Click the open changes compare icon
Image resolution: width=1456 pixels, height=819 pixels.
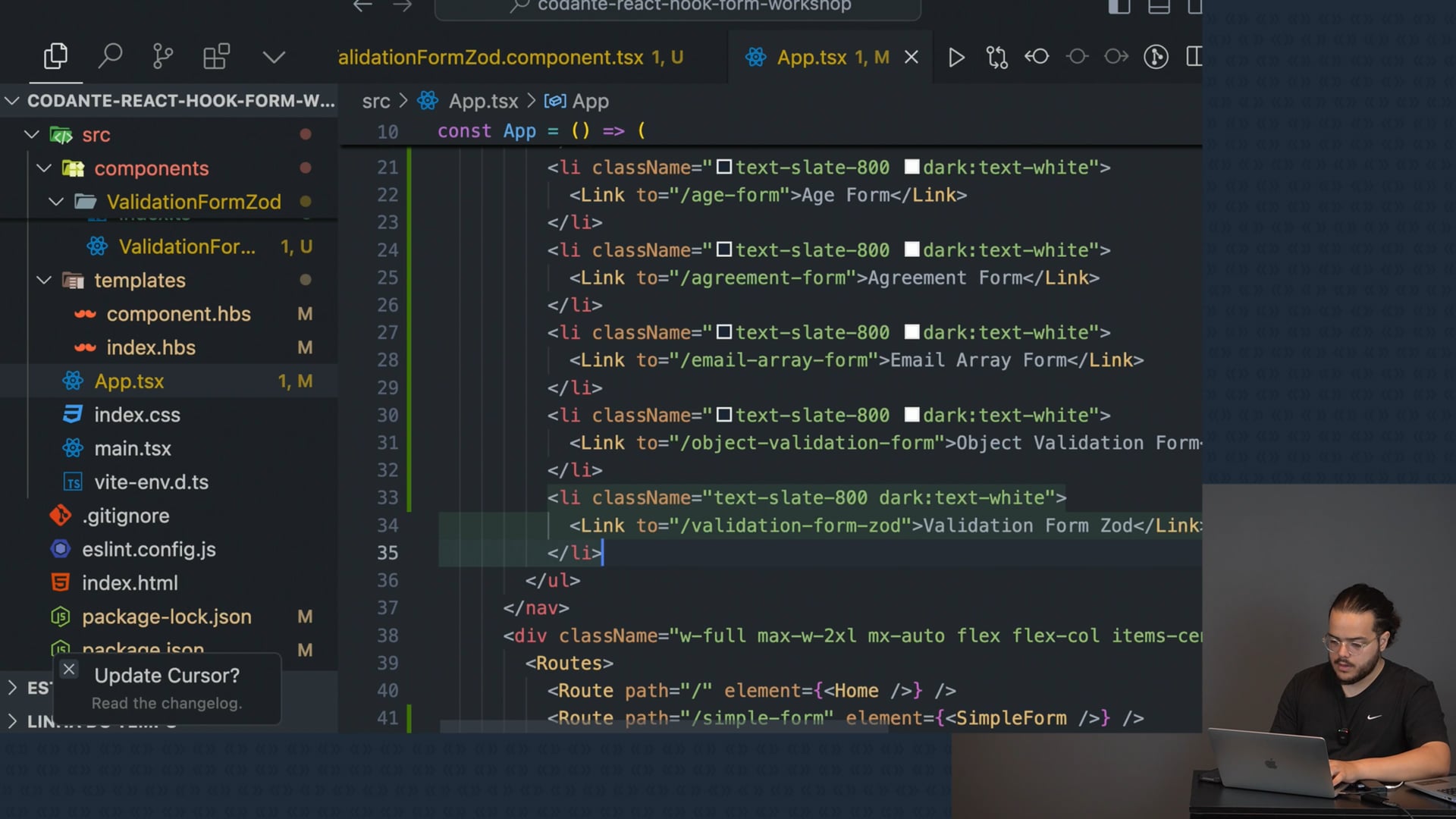point(996,58)
